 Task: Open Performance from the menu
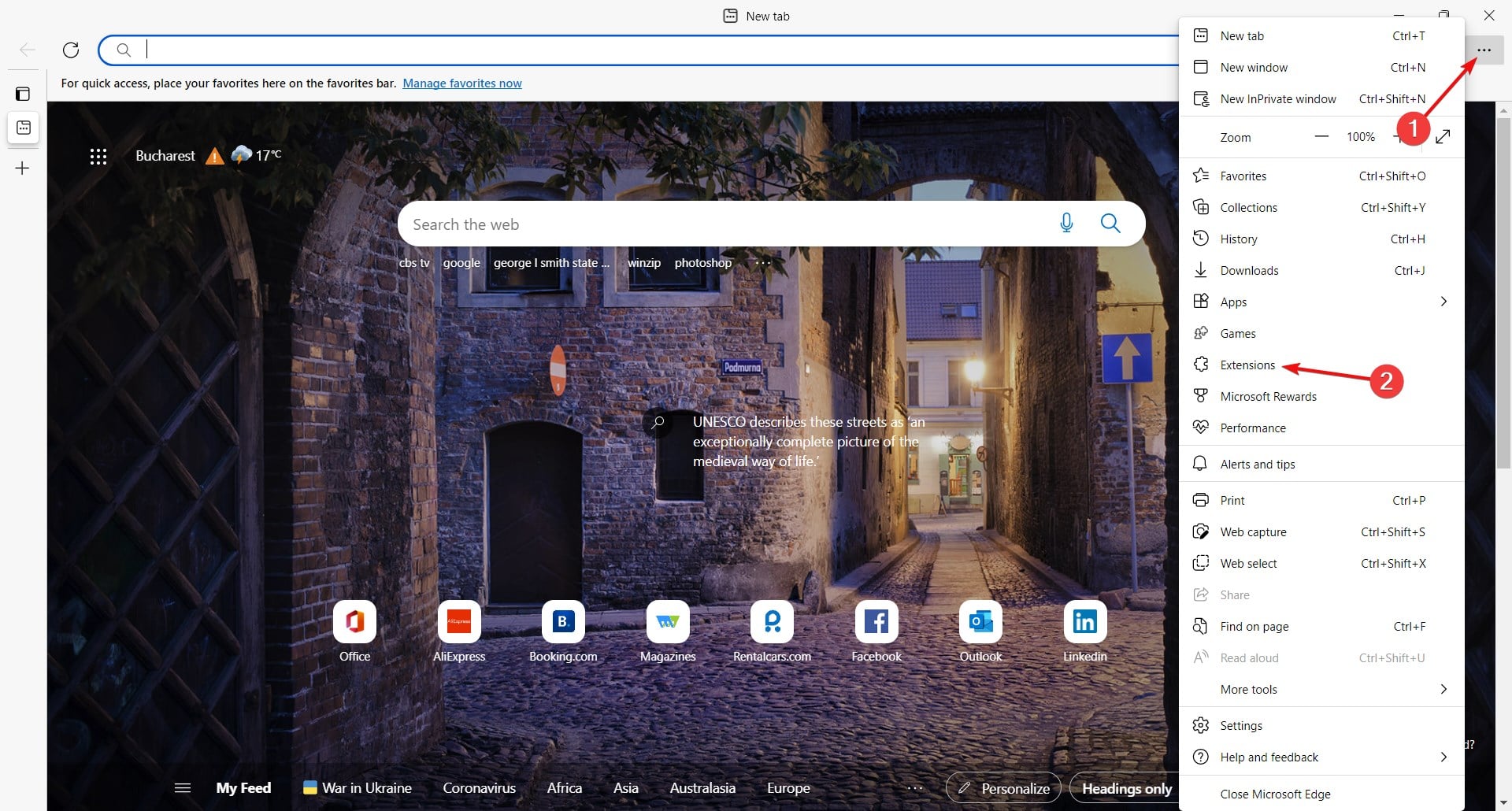[1321, 428]
